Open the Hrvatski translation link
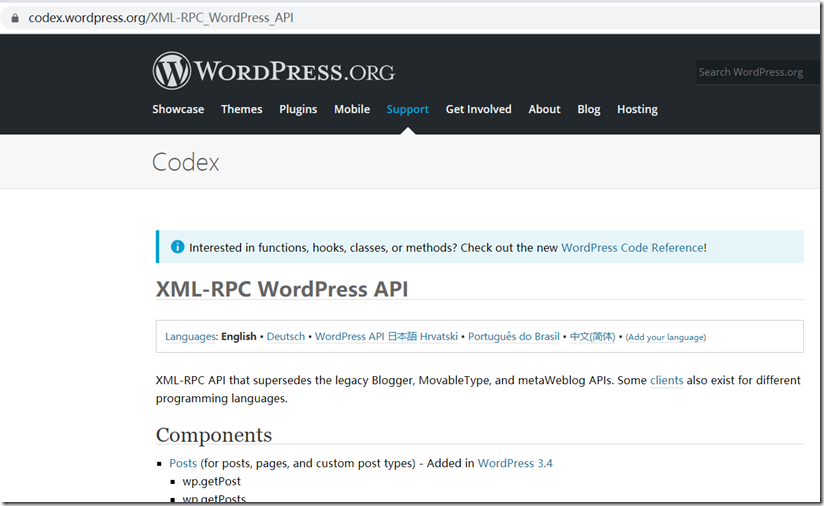This screenshot has height=506, width=824. [x=439, y=336]
